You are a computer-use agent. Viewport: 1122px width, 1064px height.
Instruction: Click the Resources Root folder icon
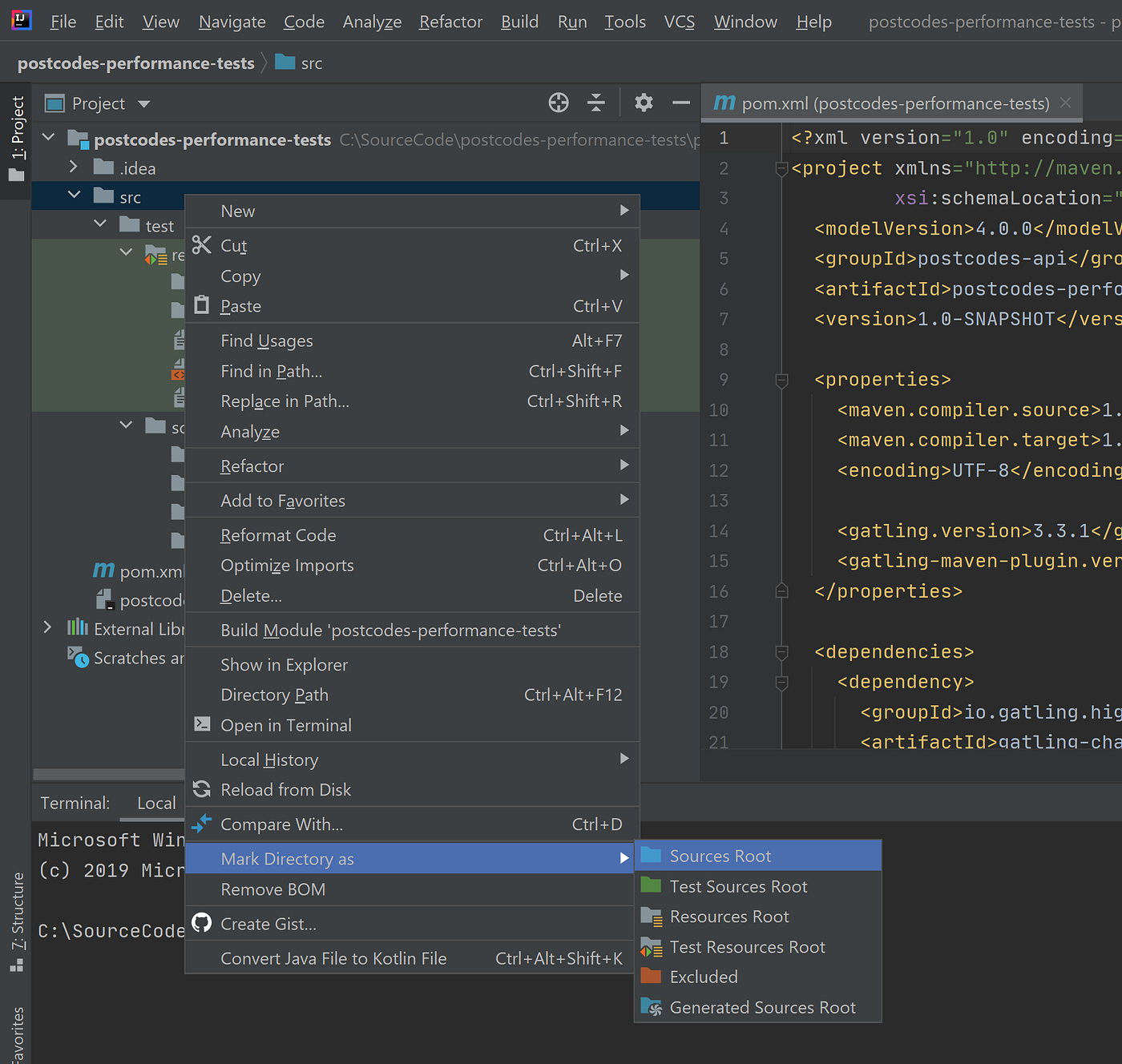tap(651, 916)
